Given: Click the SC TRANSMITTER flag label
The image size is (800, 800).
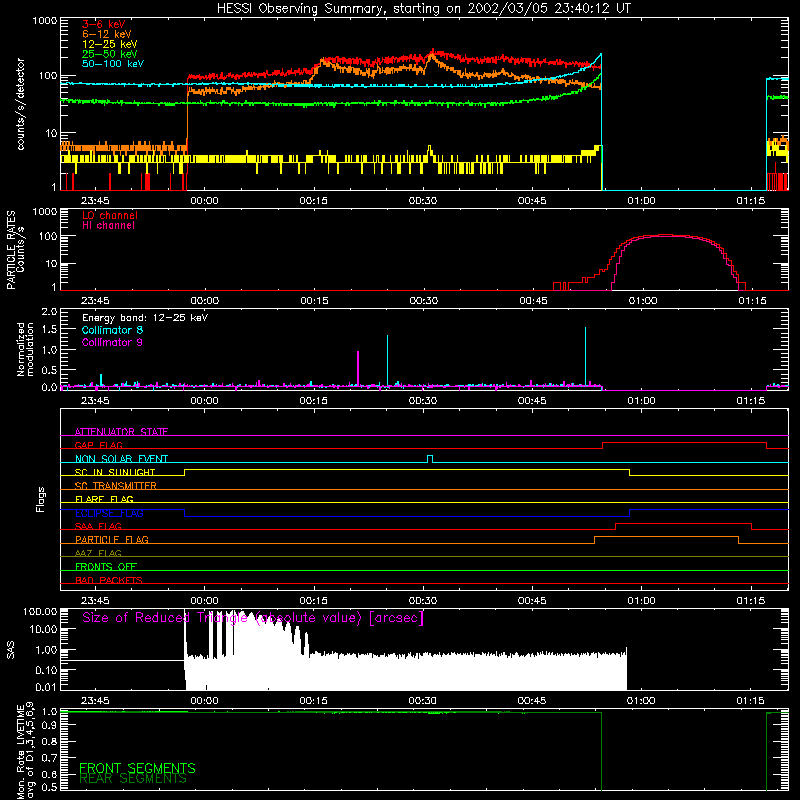Looking at the screenshot, I should (115, 486).
